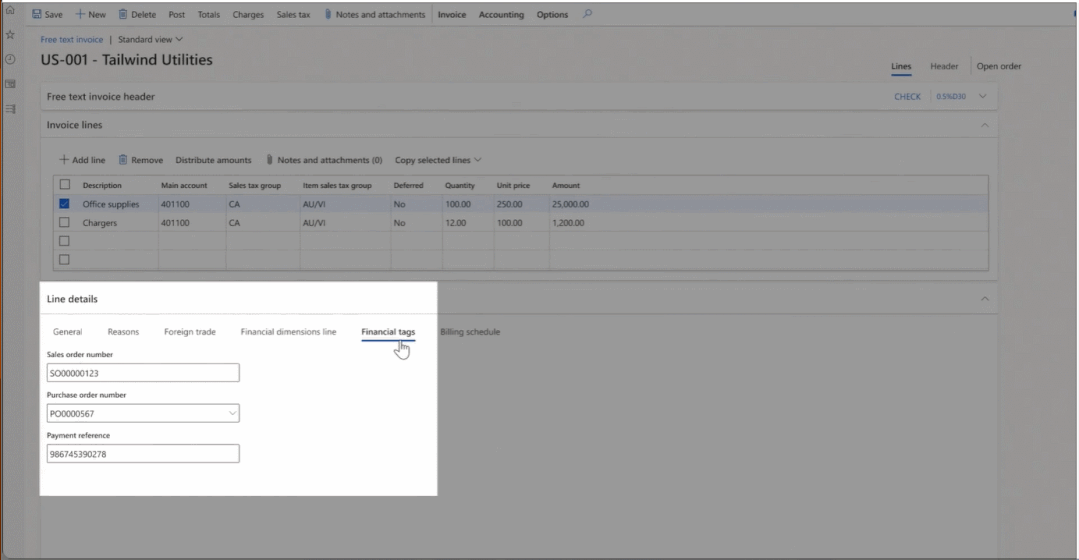Click the CHECK summary link in header

point(907,96)
